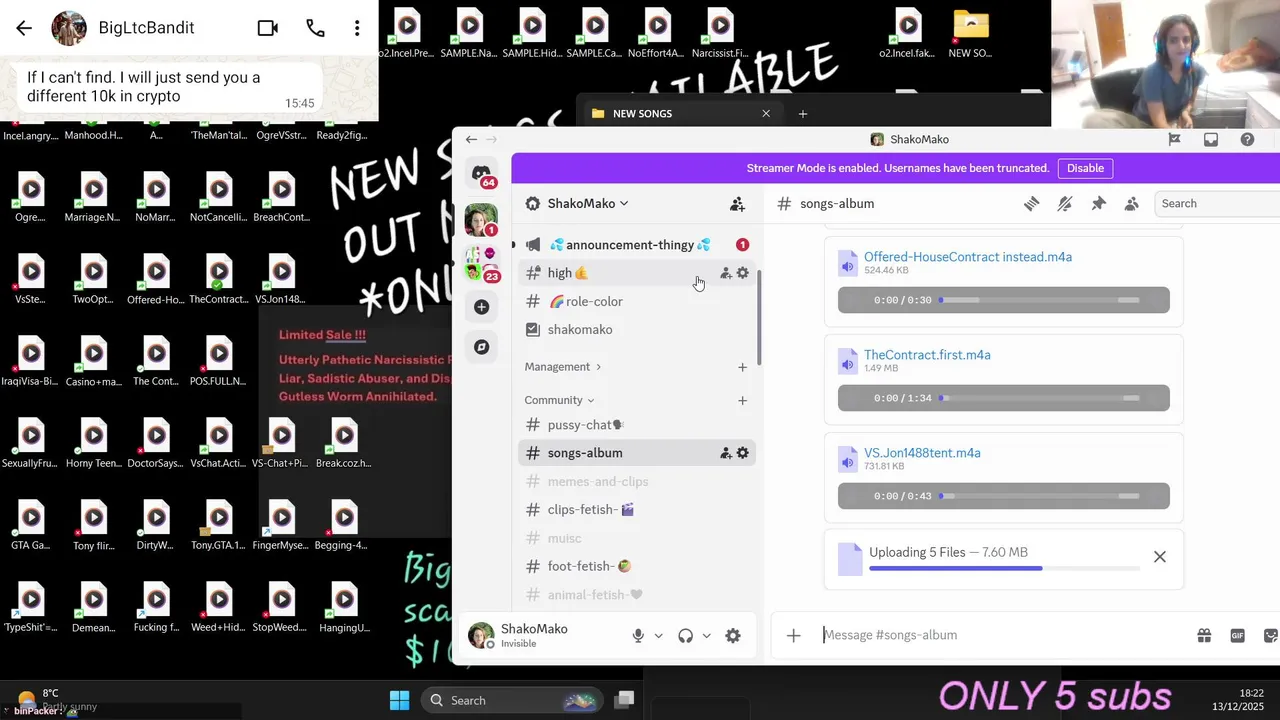The image size is (1280, 720).
Task: Click the invite people icon beside server name
Action: 737,204
